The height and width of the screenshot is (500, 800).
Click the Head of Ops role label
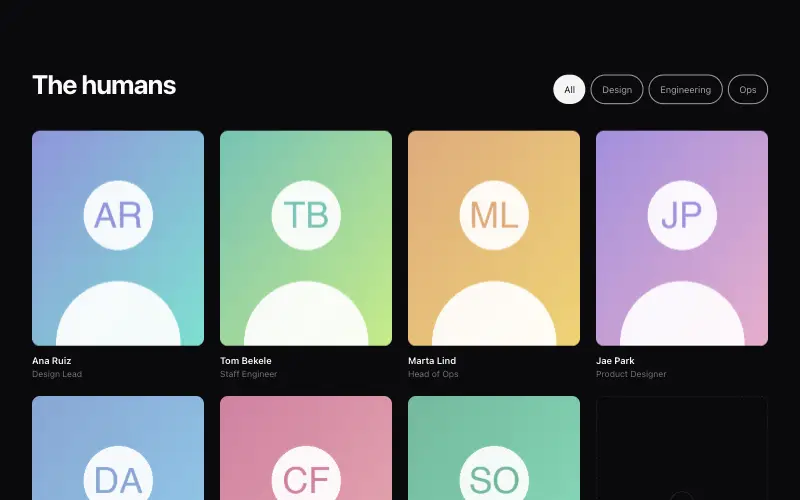pyautogui.click(x=433, y=374)
